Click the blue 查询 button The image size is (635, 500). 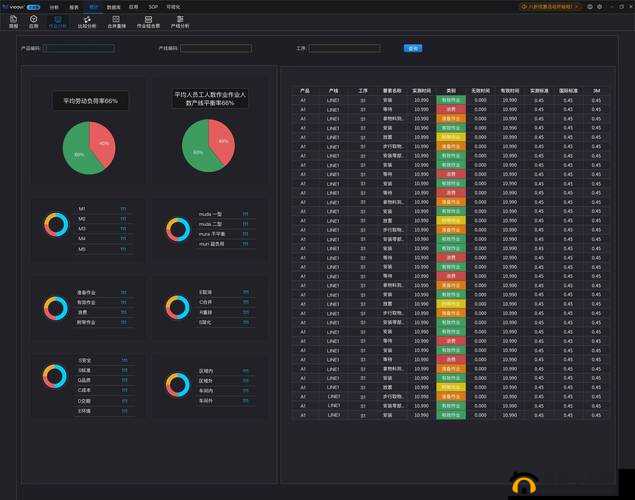point(413,48)
